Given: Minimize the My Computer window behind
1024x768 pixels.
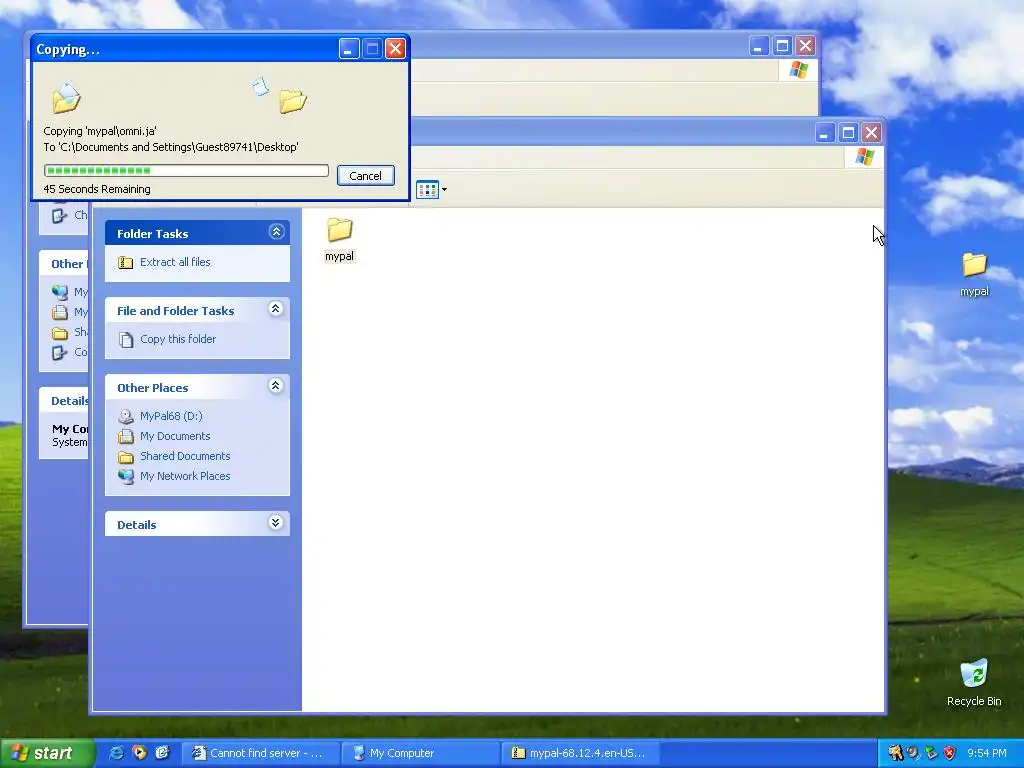Looking at the screenshot, I should coord(758,46).
